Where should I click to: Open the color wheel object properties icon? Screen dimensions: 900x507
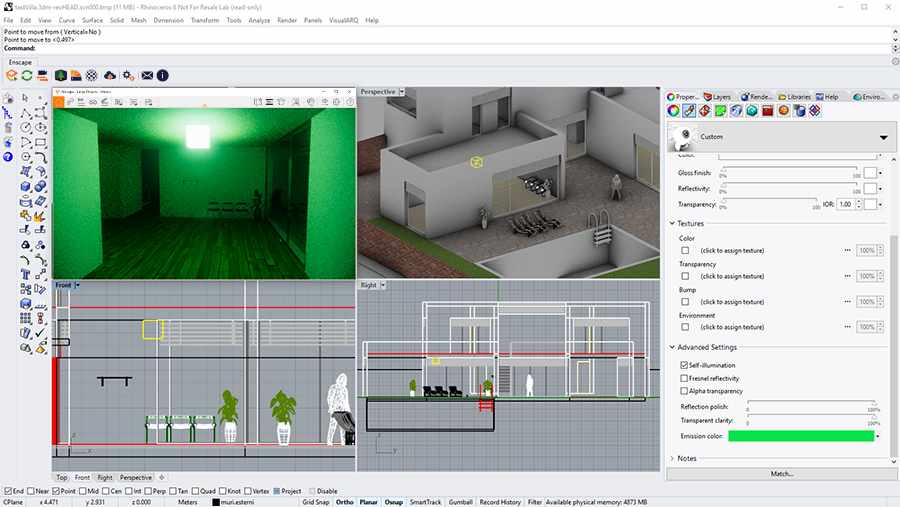tap(673, 111)
